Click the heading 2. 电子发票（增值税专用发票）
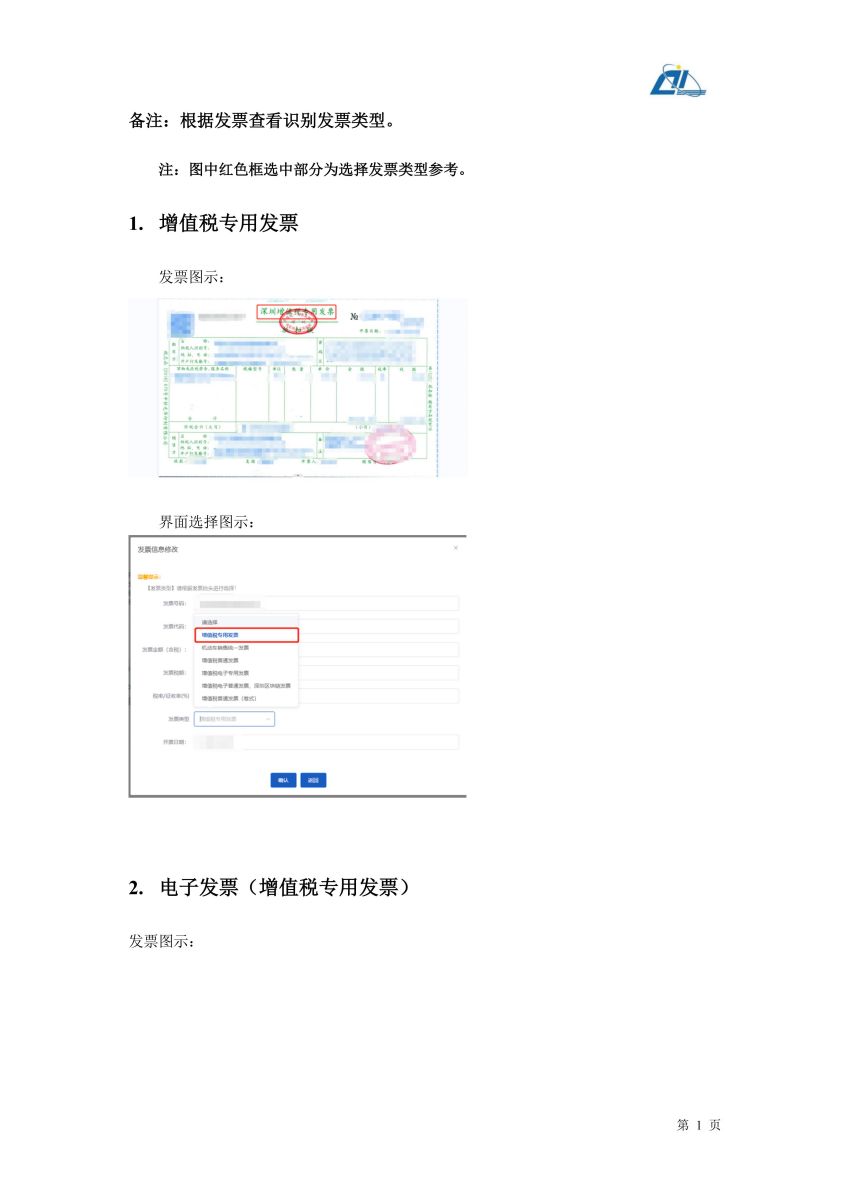 point(270,888)
